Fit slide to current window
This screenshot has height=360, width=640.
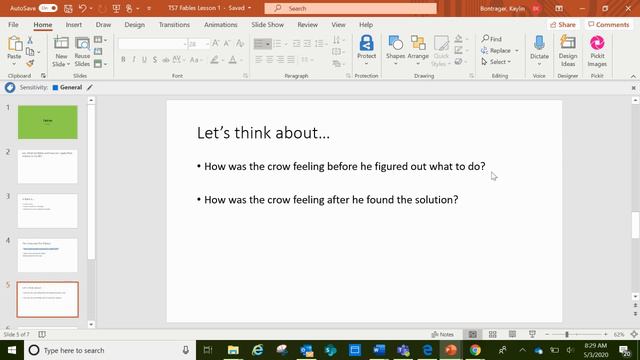634,334
